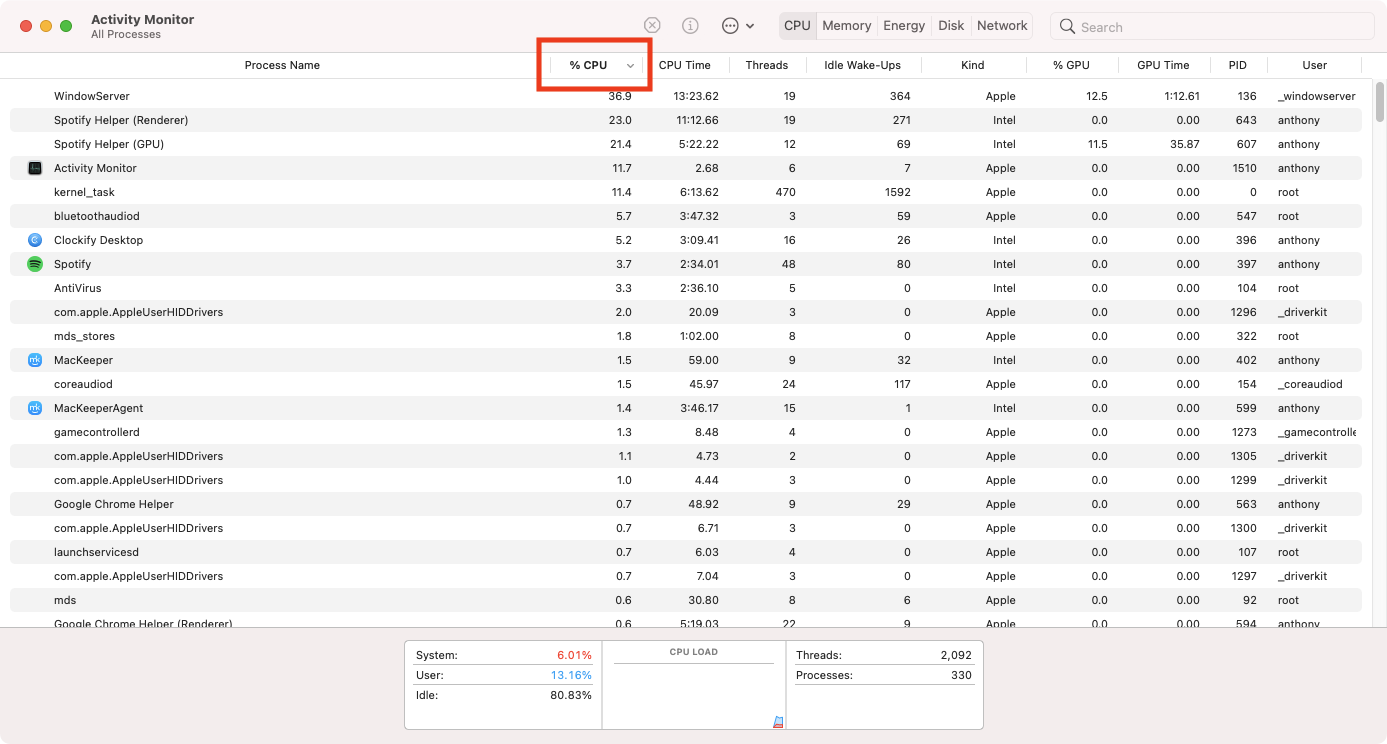Sort by Idle Wake-Ups column

[x=862, y=65]
